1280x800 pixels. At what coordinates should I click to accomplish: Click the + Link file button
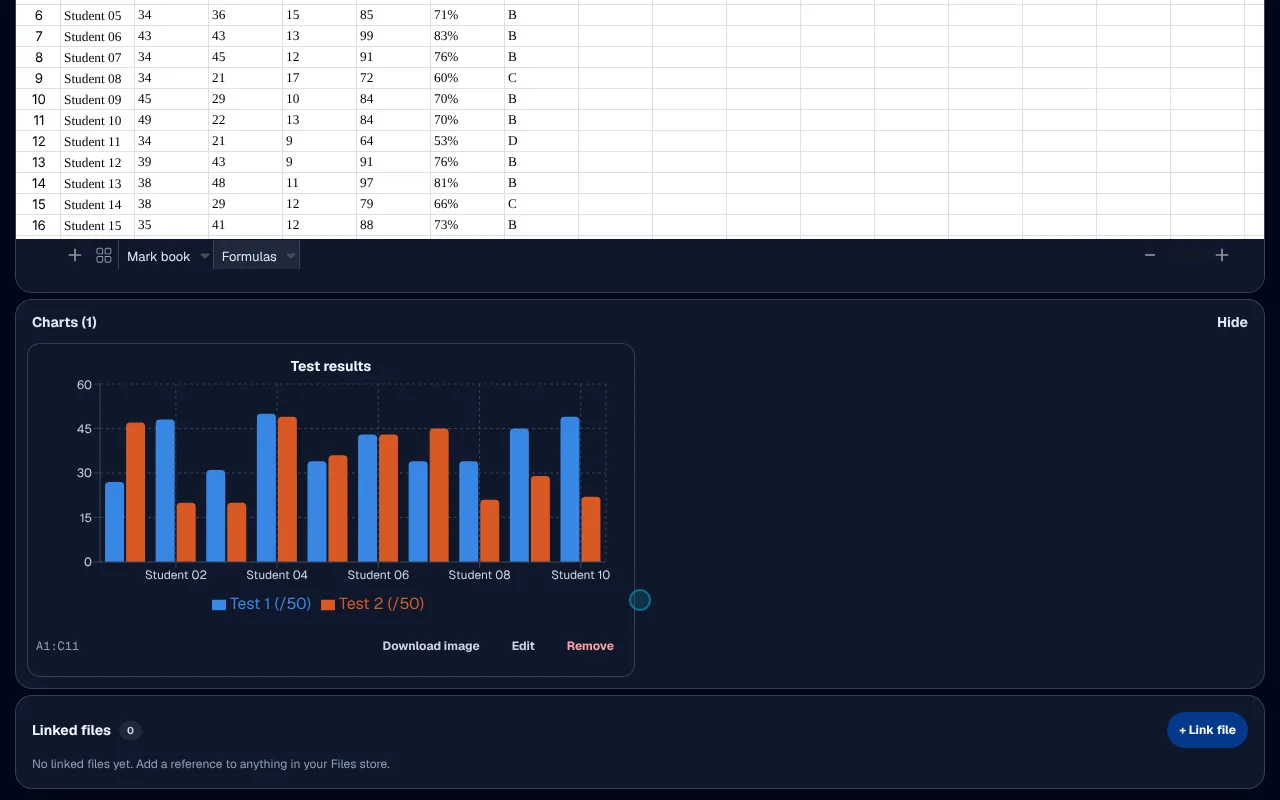click(x=1207, y=730)
